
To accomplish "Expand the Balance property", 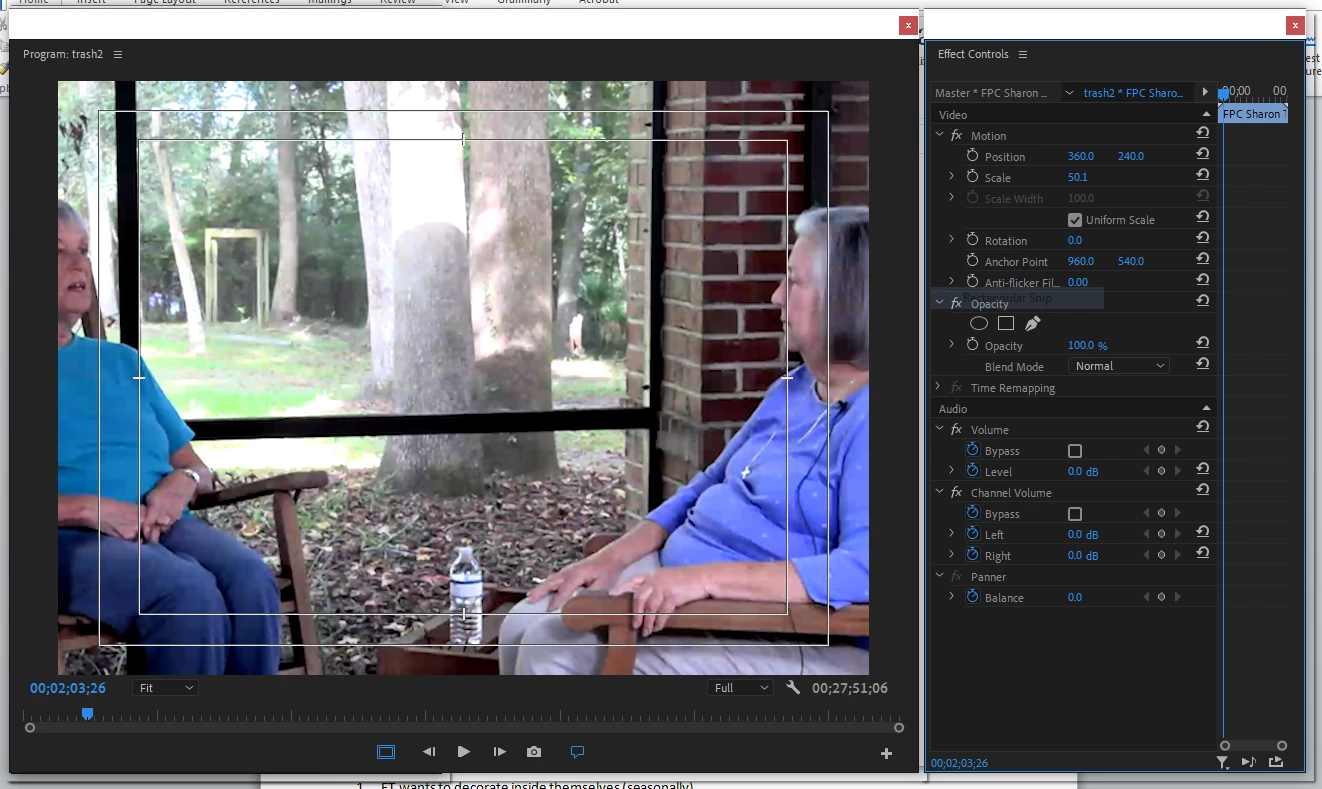I will 951,596.
